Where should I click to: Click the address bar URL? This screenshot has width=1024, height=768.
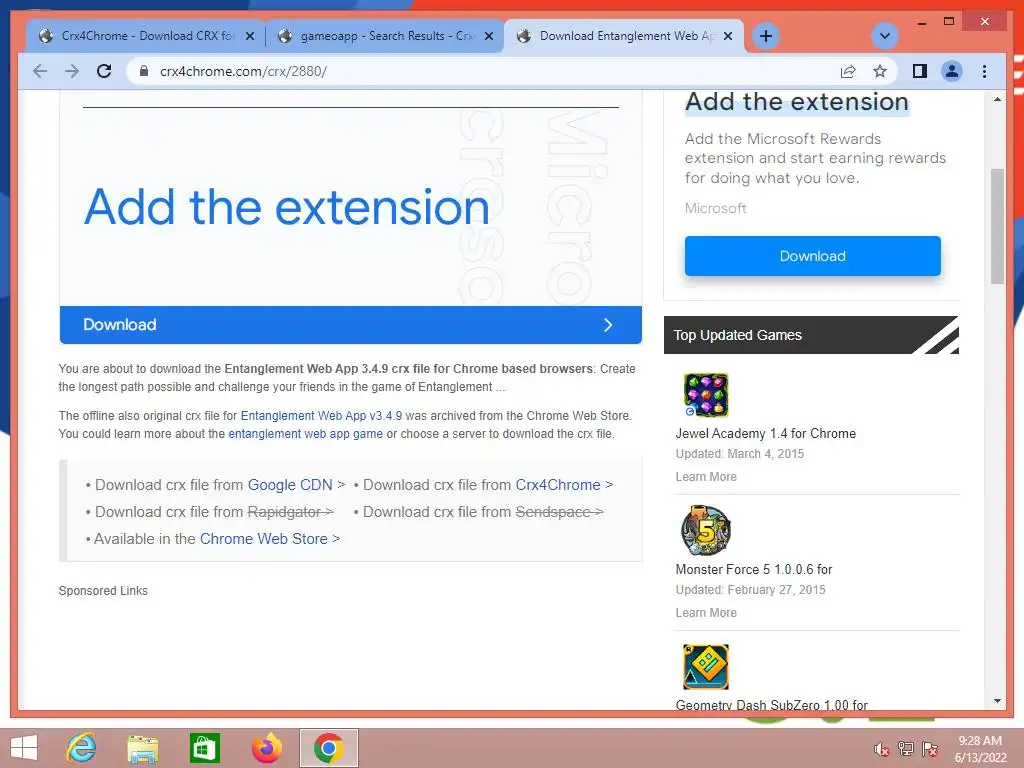[244, 71]
